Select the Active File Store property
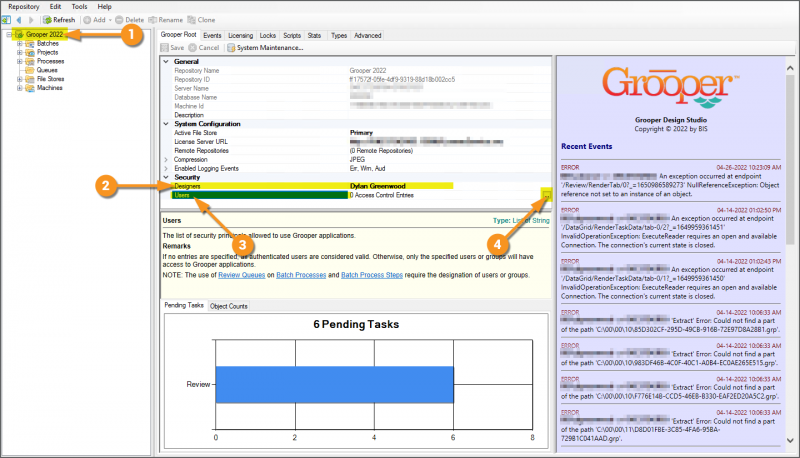 [361, 133]
